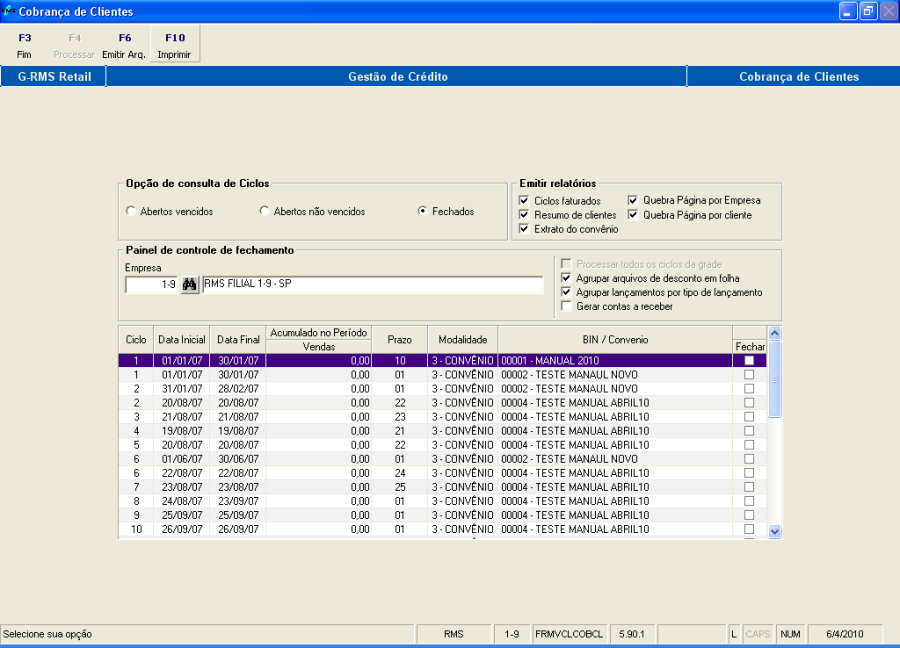Check Fechar box for cycle 10 row dated 26/09/07
The image size is (900, 648).
tap(749, 529)
